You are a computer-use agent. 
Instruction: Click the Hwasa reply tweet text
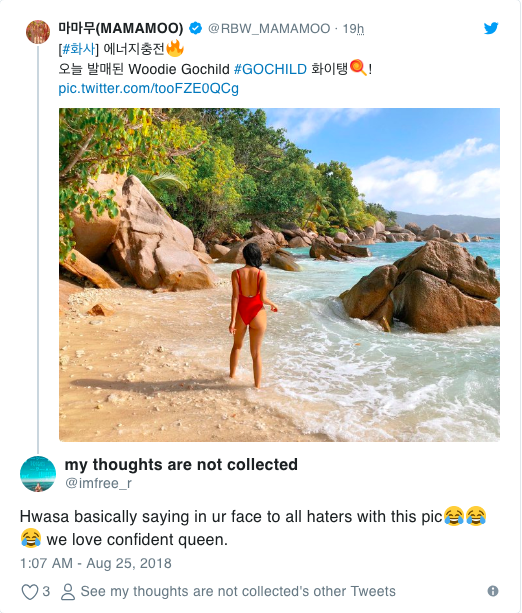point(253,528)
